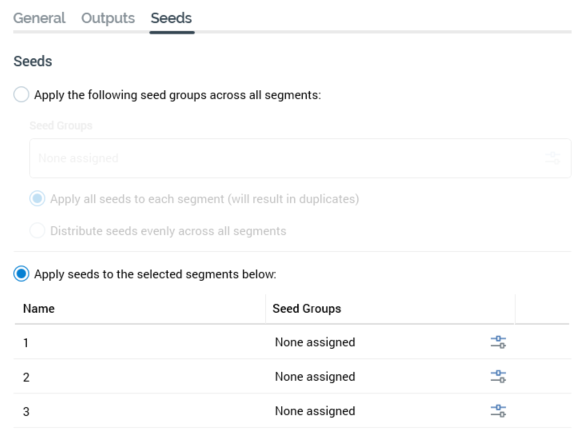Image resolution: width=581 pixels, height=442 pixels.
Task: Switch to the Outputs tab
Action: click(108, 18)
